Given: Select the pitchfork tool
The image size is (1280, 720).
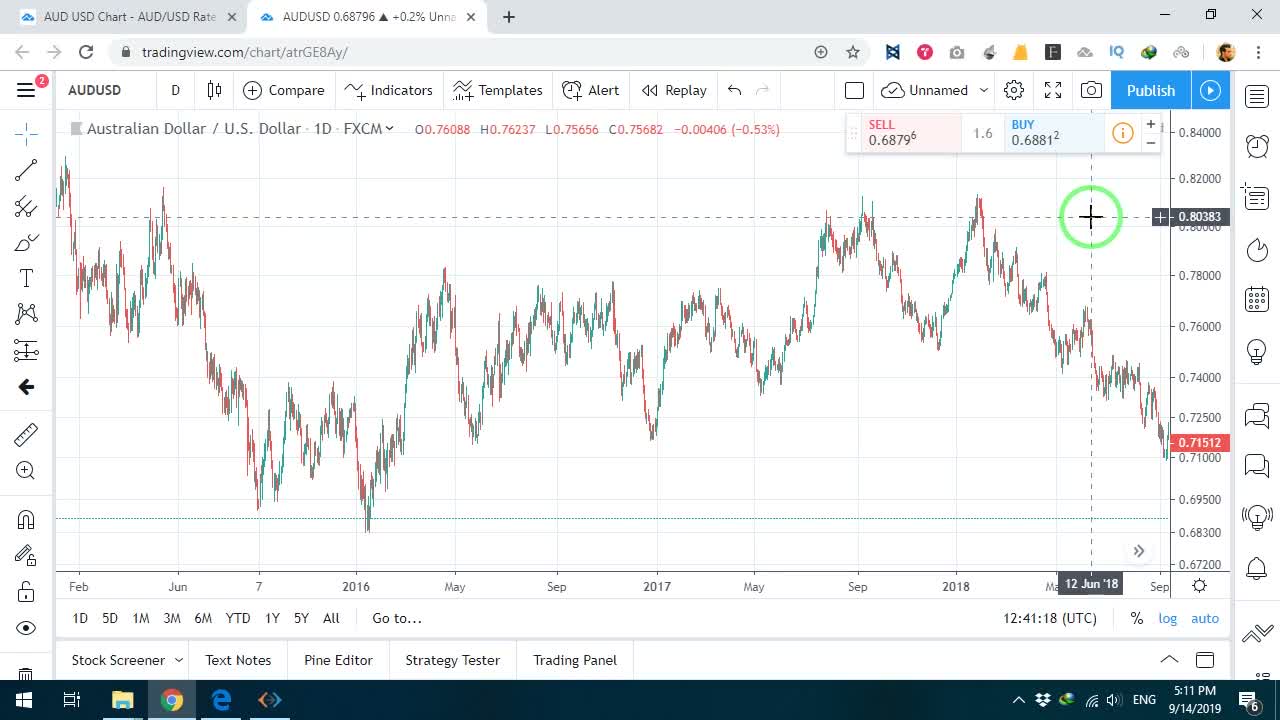Looking at the screenshot, I should coord(26,207).
